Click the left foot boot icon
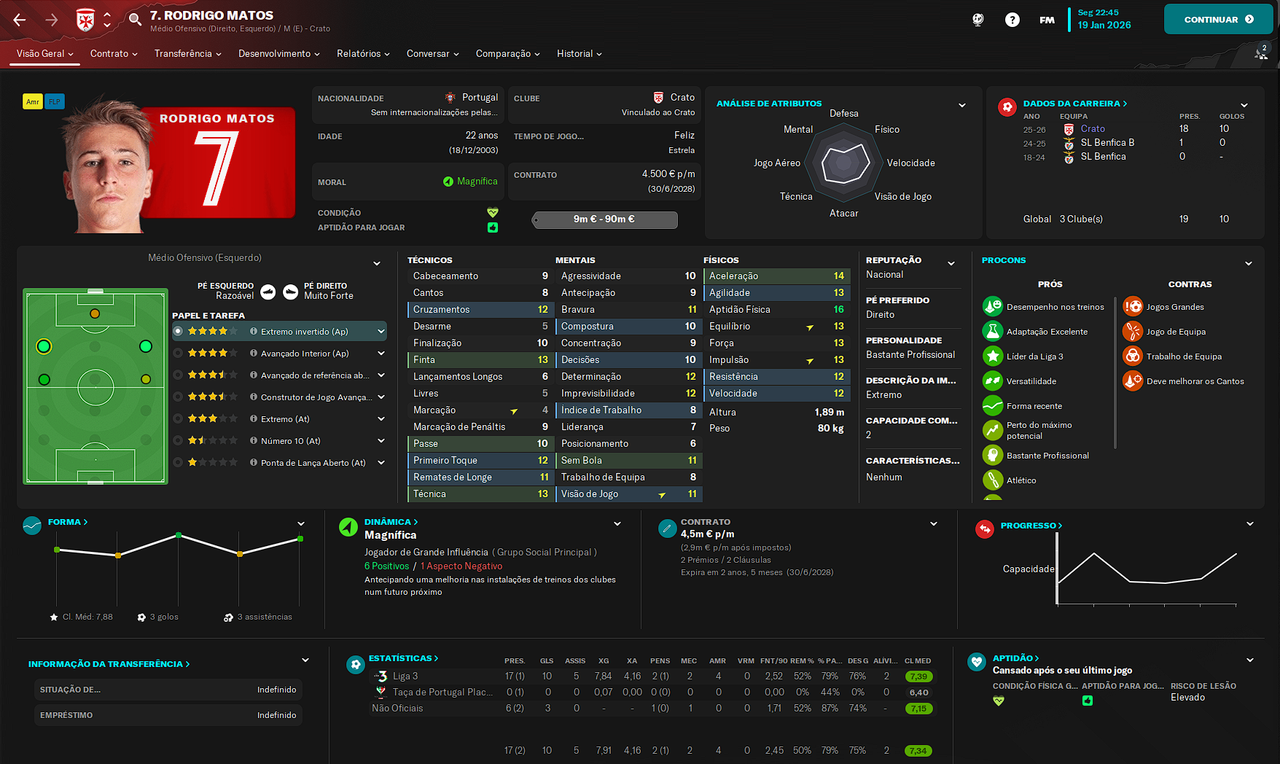Viewport: 1280px width, 764px height. [x=267, y=291]
